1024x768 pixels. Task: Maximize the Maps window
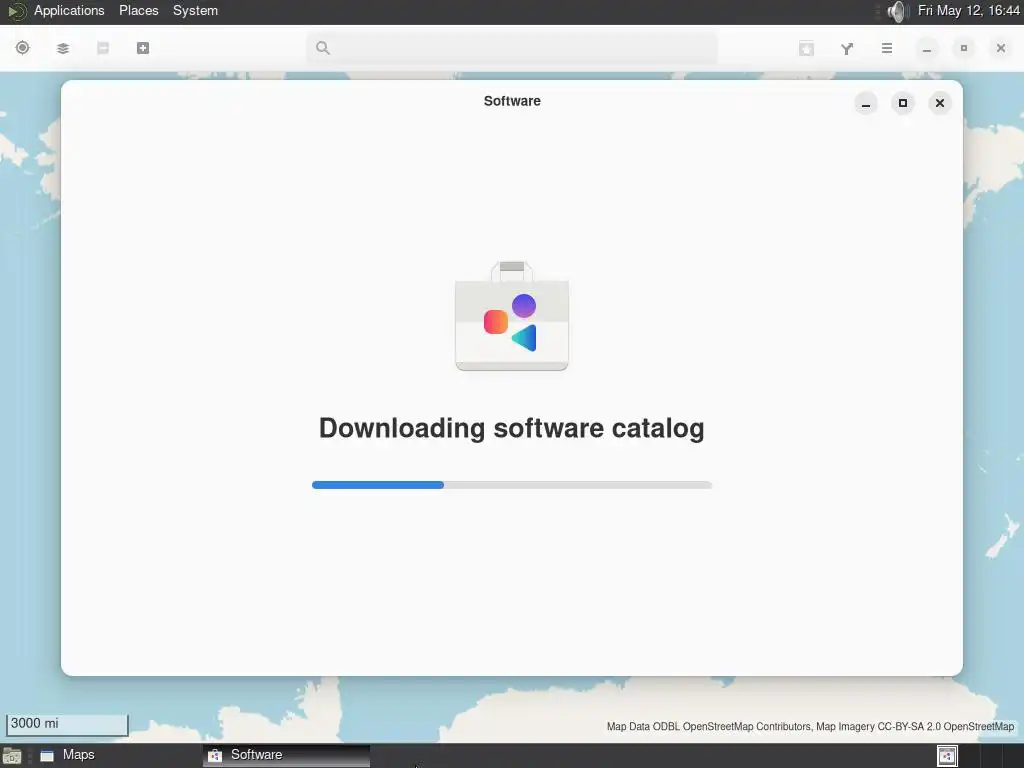(x=964, y=48)
